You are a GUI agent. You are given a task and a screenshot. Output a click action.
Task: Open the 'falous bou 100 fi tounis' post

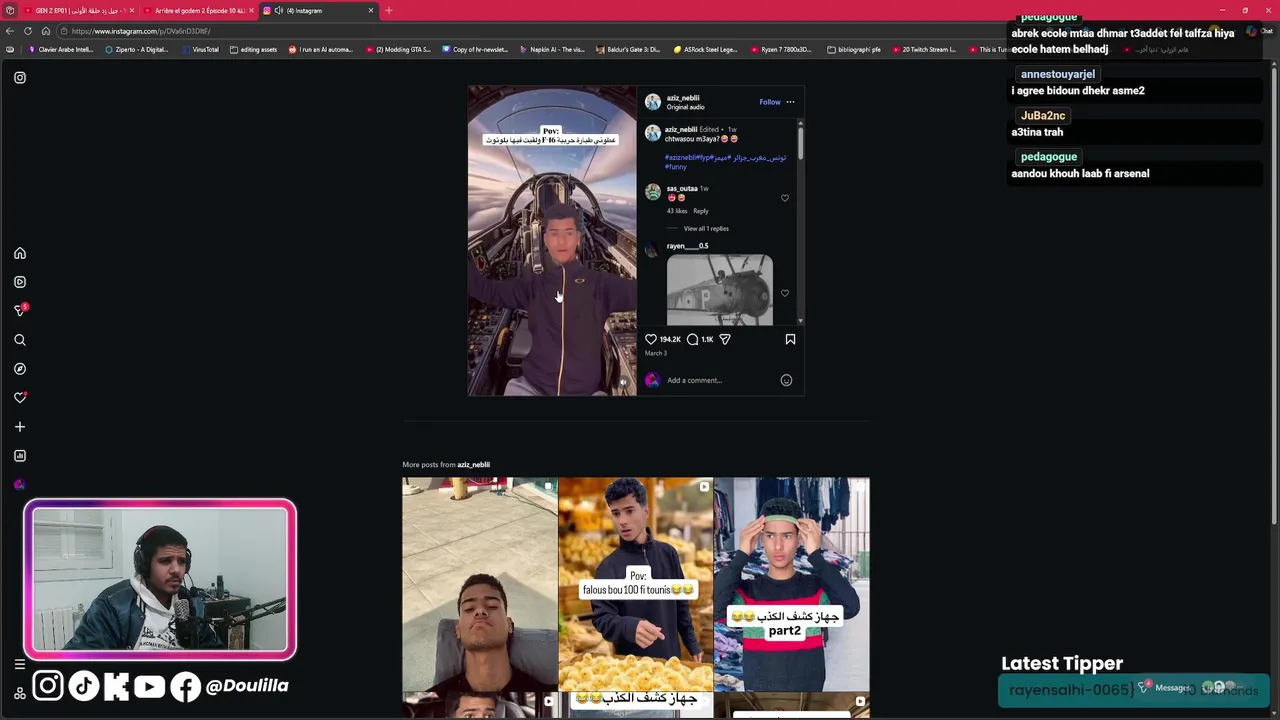click(x=636, y=585)
